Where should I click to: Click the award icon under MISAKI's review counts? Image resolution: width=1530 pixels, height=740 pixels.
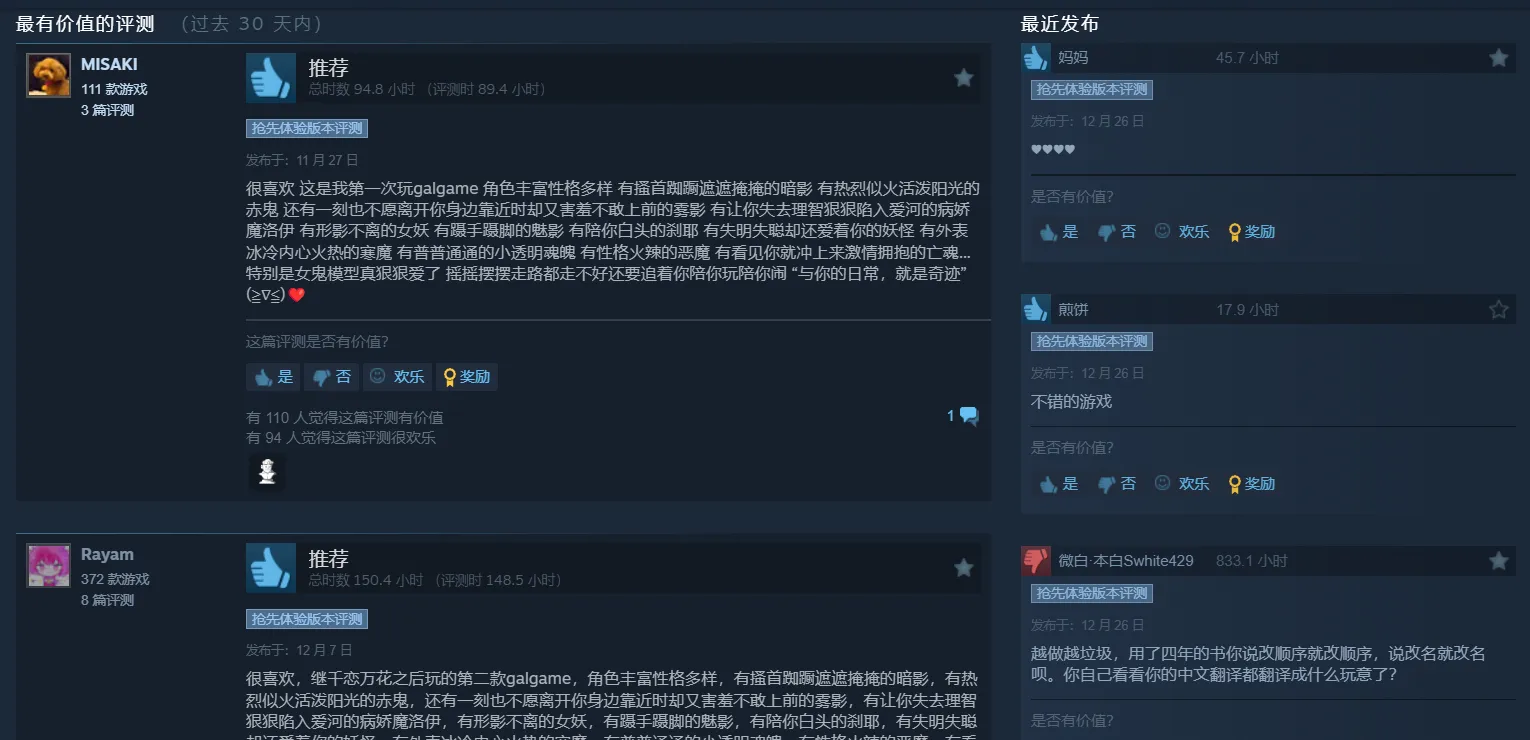[267, 472]
